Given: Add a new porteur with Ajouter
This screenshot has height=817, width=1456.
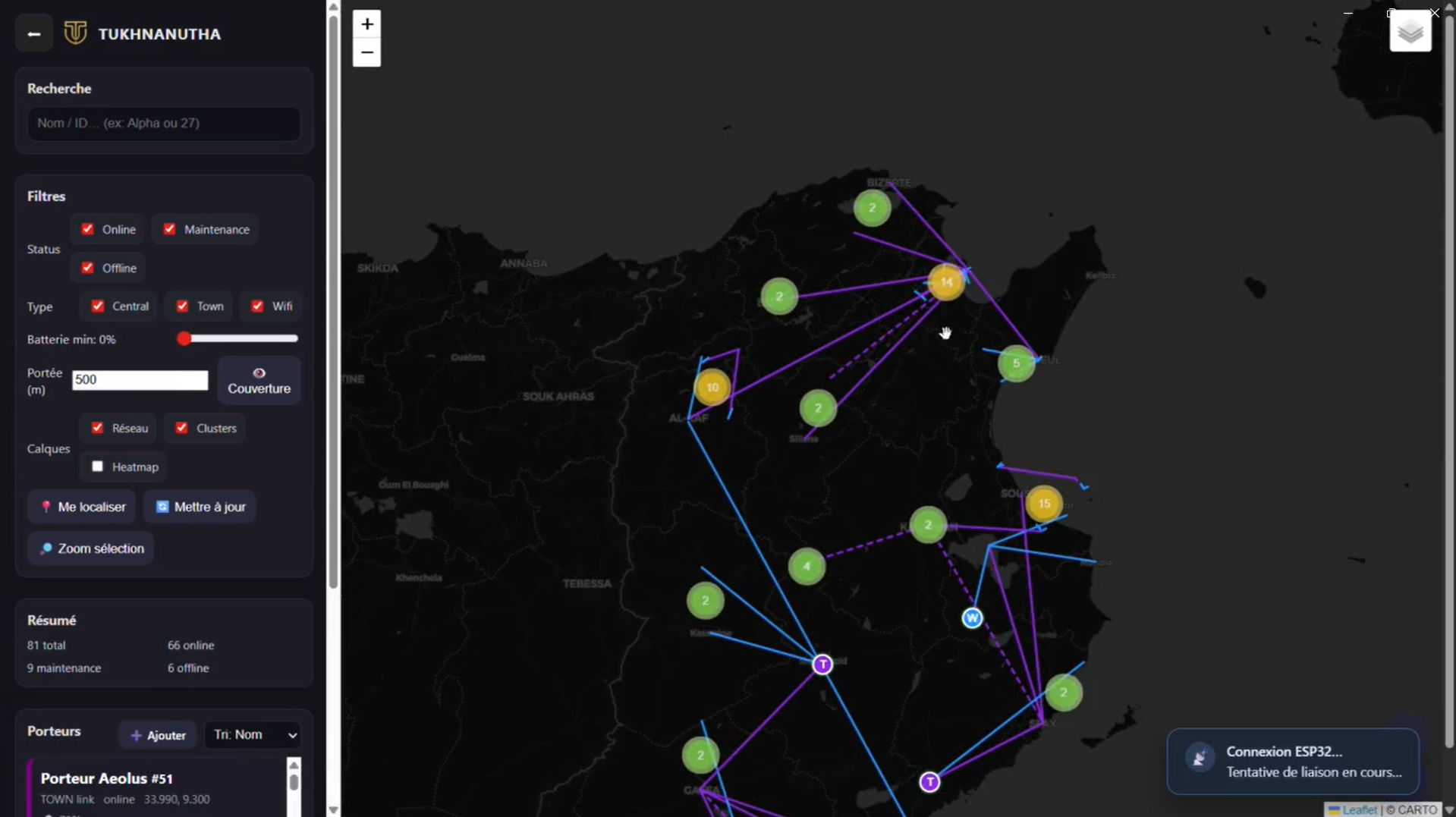Looking at the screenshot, I should tap(158, 735).
